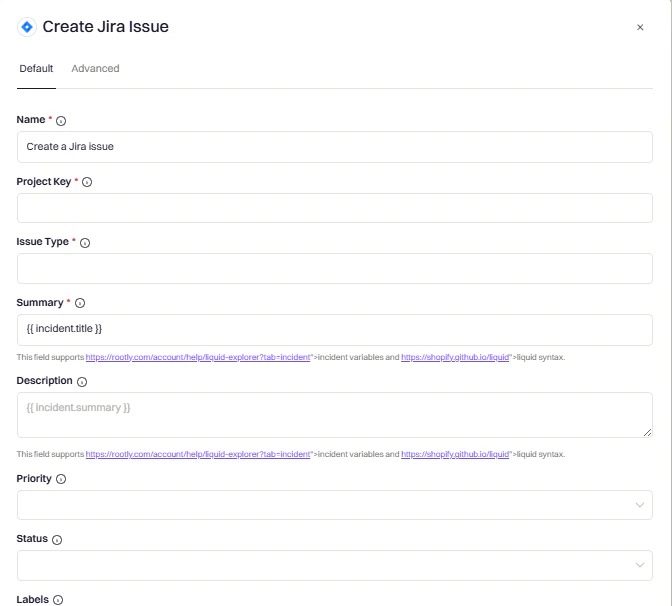Open shopify liquid link under Summary

tap(455, 357)
